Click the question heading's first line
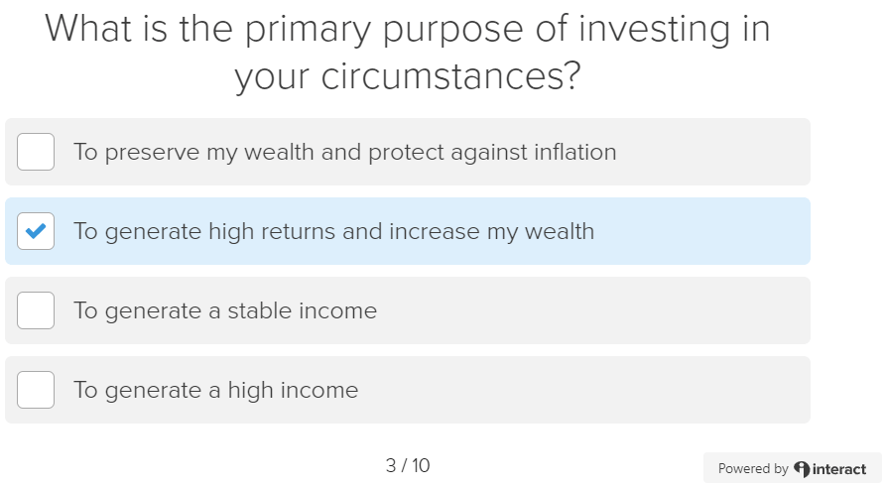The width and height of the screenshot is (885, 489). click(408, 28)
